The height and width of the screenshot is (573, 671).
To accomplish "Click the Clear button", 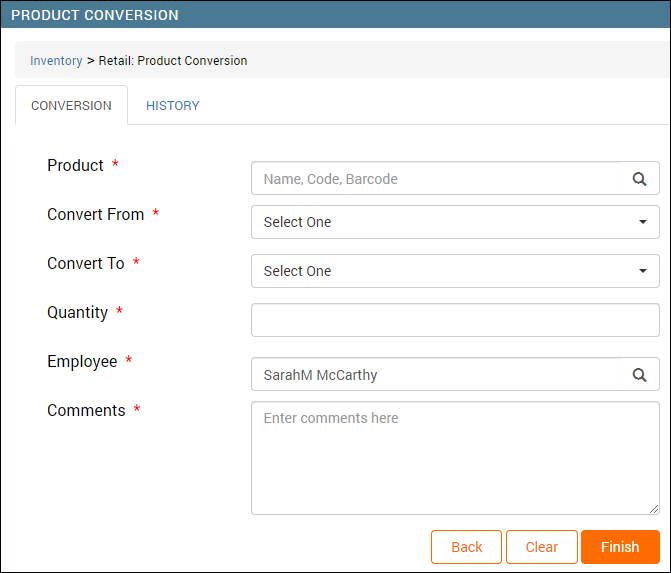I will coord(542,547).
